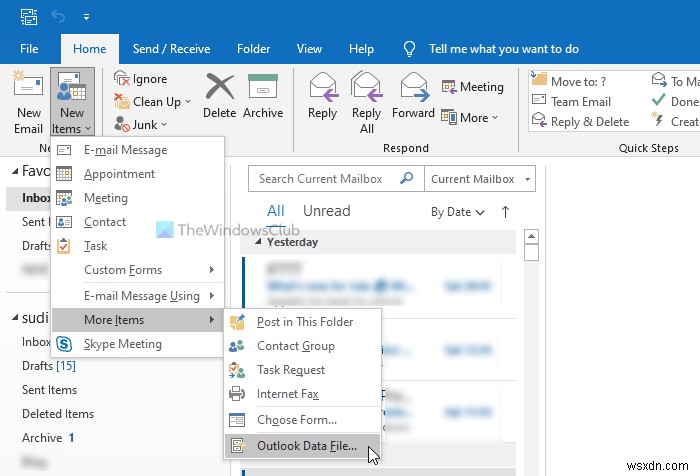The height and width of the screenshot is (476, 700).
Task: Click the Undo arrow in the title bar
Action: 58,17
